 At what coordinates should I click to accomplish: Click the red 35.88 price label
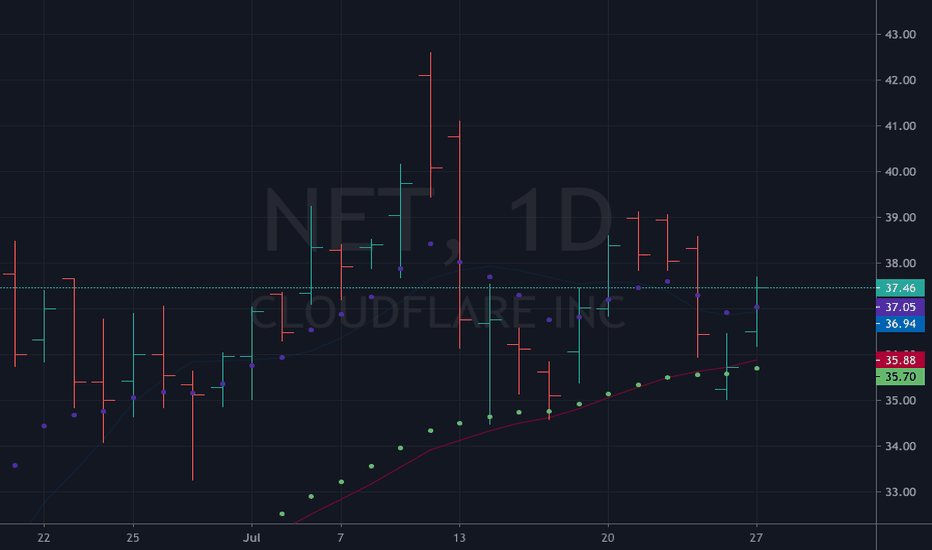(900, 360)
